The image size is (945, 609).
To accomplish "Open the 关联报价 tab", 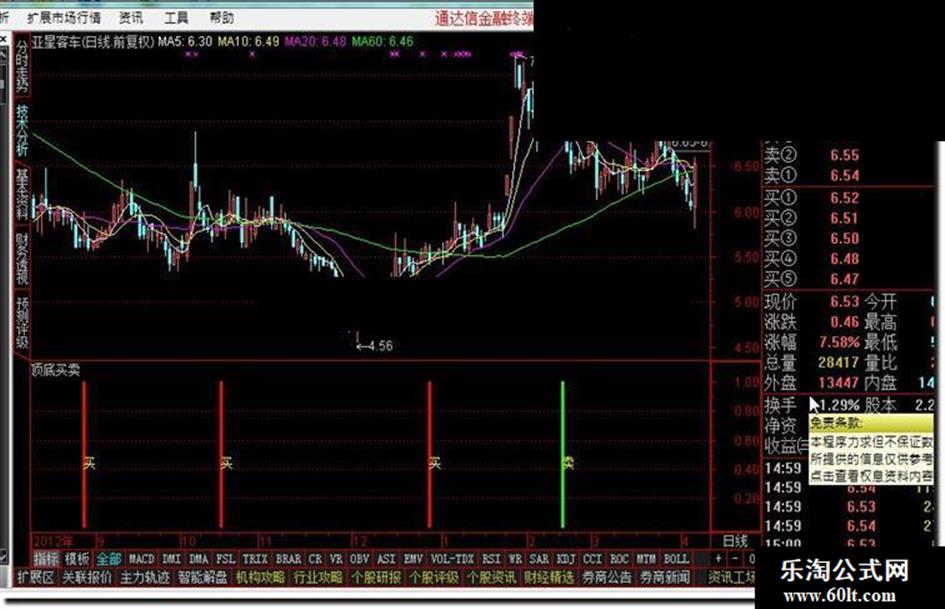I will [87, 578].
